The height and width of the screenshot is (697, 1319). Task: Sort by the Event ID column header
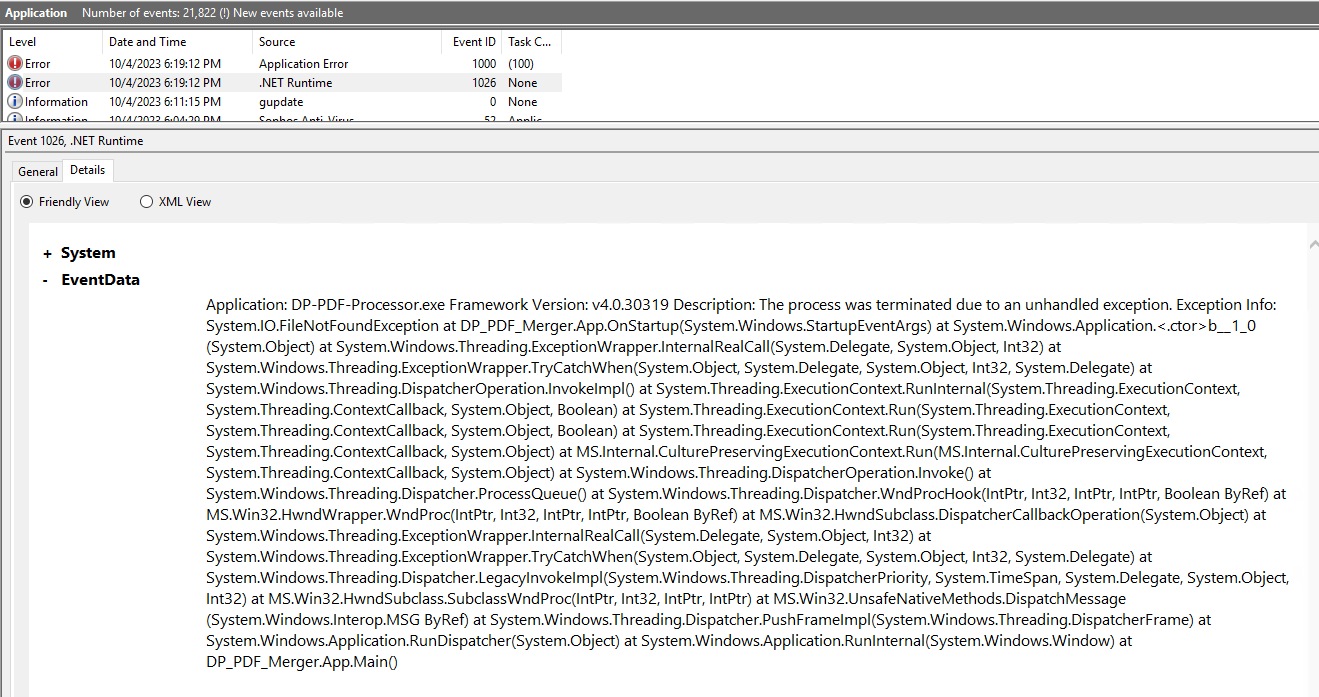pyautogui.click(x=472, y=42)
